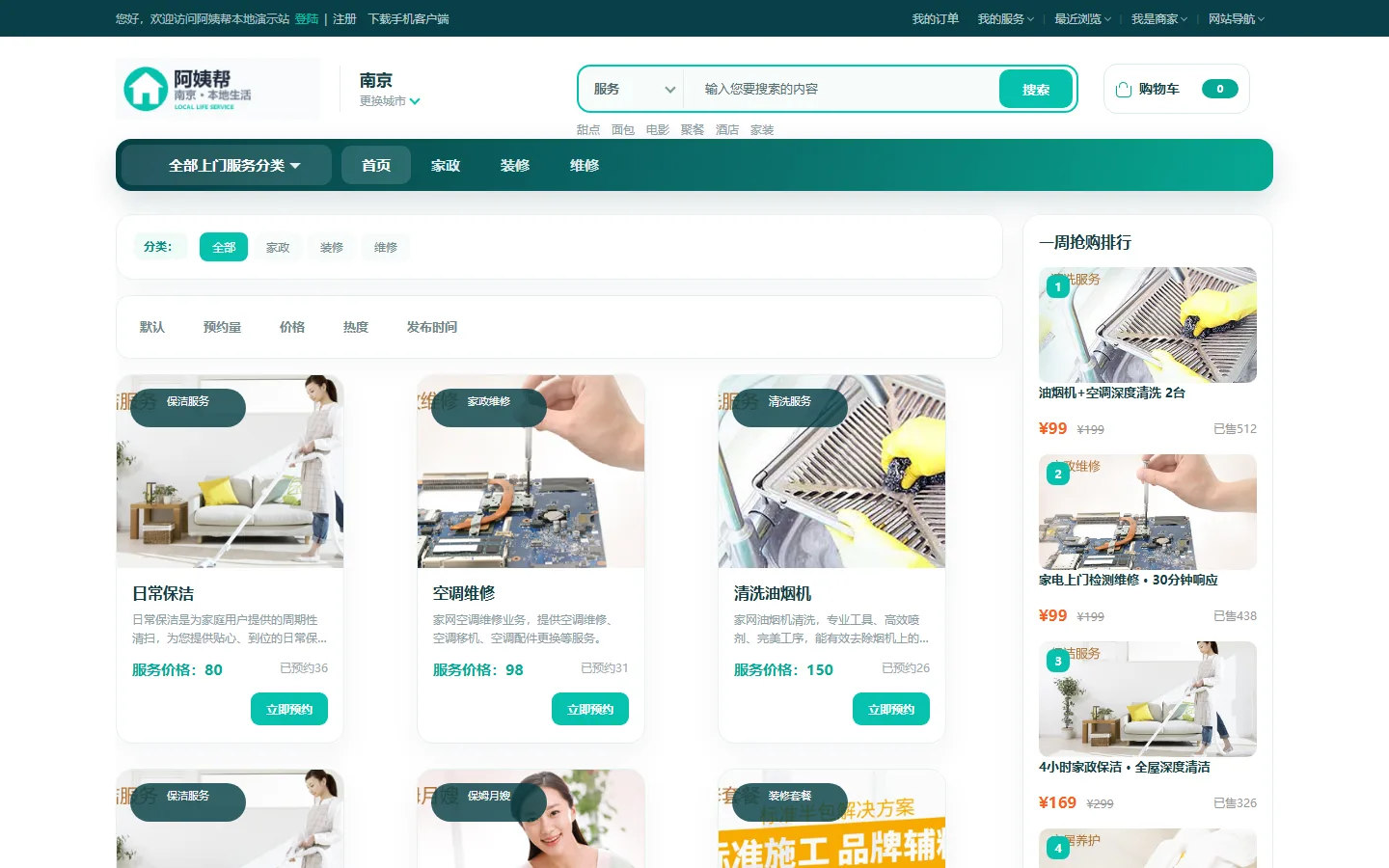The width and height of the screenshot is (1389, 868).
Task: Filter category by 装修 chip
Action: click(332, 247)
